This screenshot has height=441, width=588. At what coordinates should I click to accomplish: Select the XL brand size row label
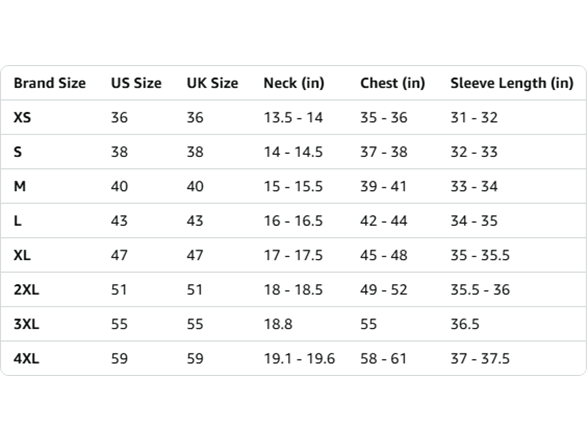pyautogui.click(x=22, y=255)
